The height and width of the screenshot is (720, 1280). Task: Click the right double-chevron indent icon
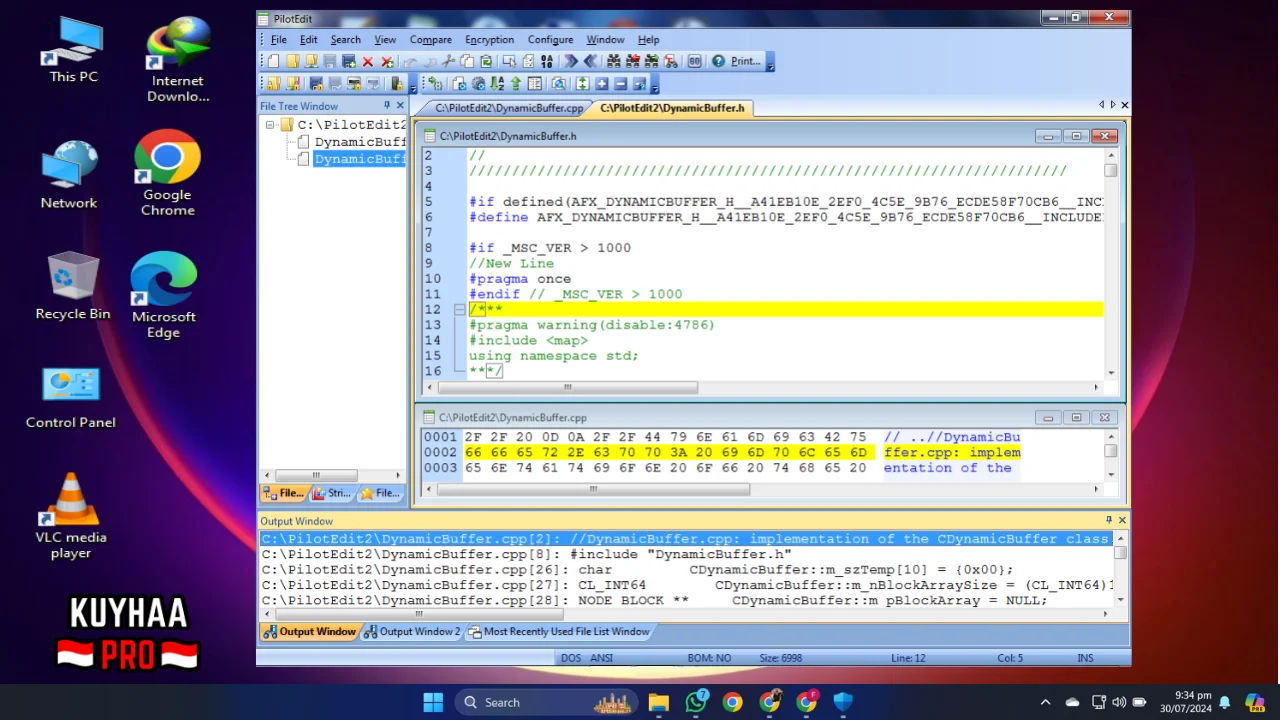point(570,61)
